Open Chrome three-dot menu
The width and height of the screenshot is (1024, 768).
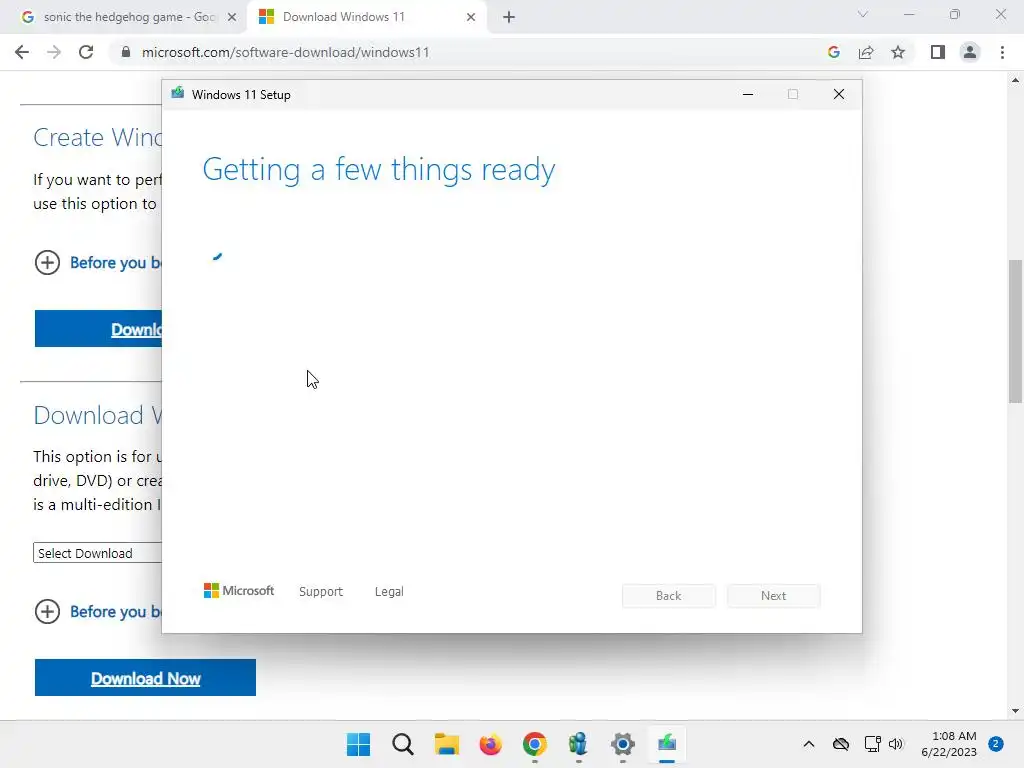1002,52
